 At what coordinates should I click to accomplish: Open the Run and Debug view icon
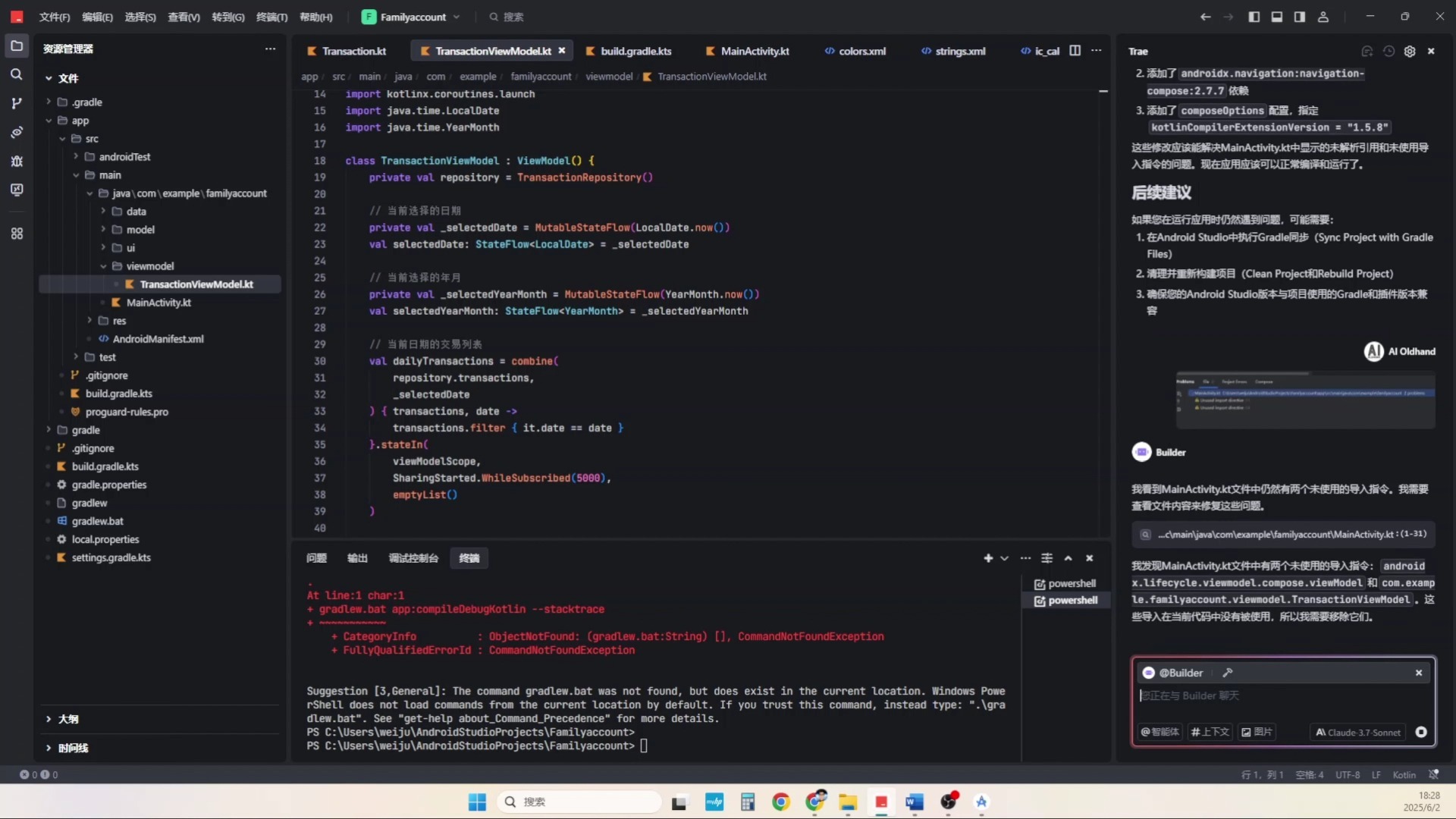(x=16, y=161)
